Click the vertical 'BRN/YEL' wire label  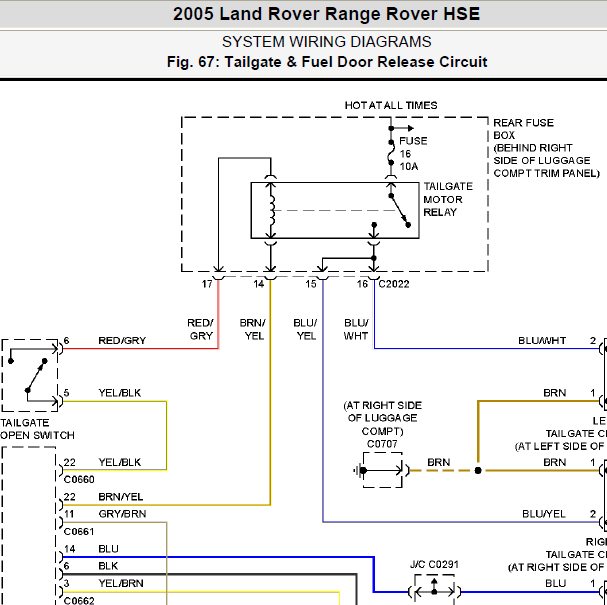coord(252,329)
